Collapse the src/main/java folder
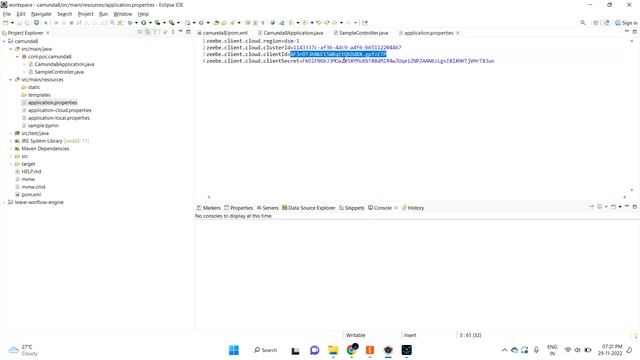Viewport: 640px width, 360px height. click(x=11, y=49)
